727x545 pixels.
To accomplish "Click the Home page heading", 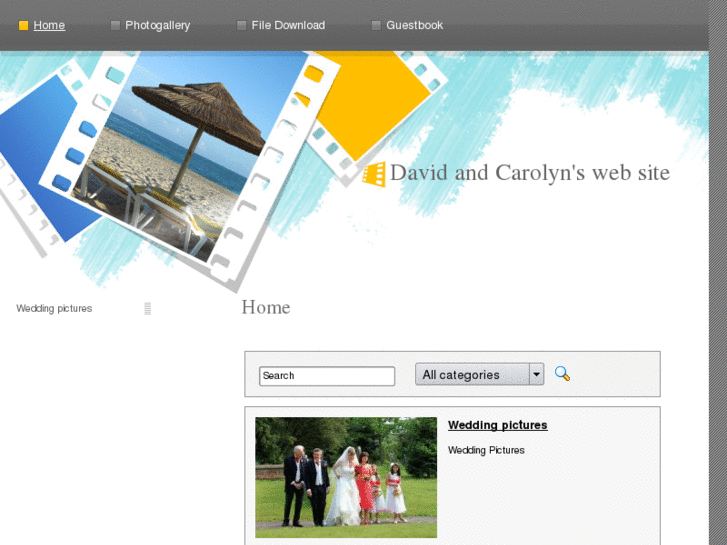I will (x=266, y=307).
